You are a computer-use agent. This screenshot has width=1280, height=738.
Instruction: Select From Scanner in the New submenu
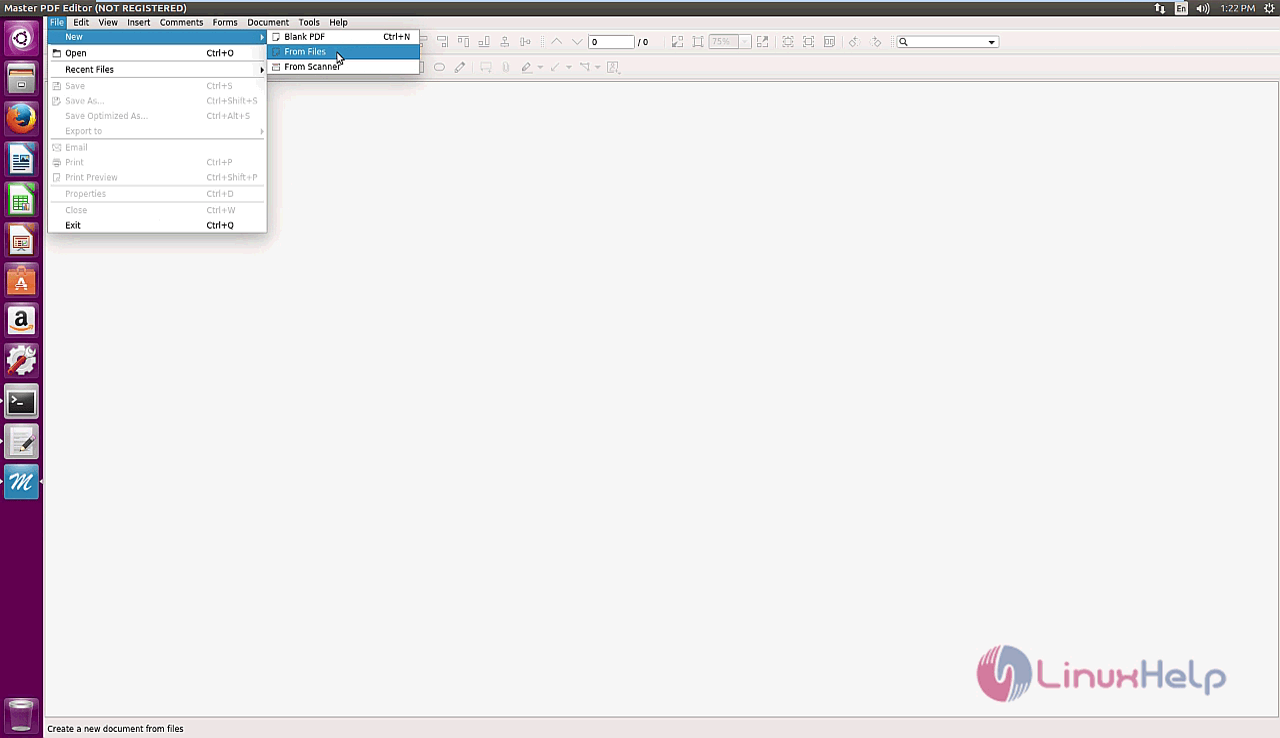click(343, 67)
